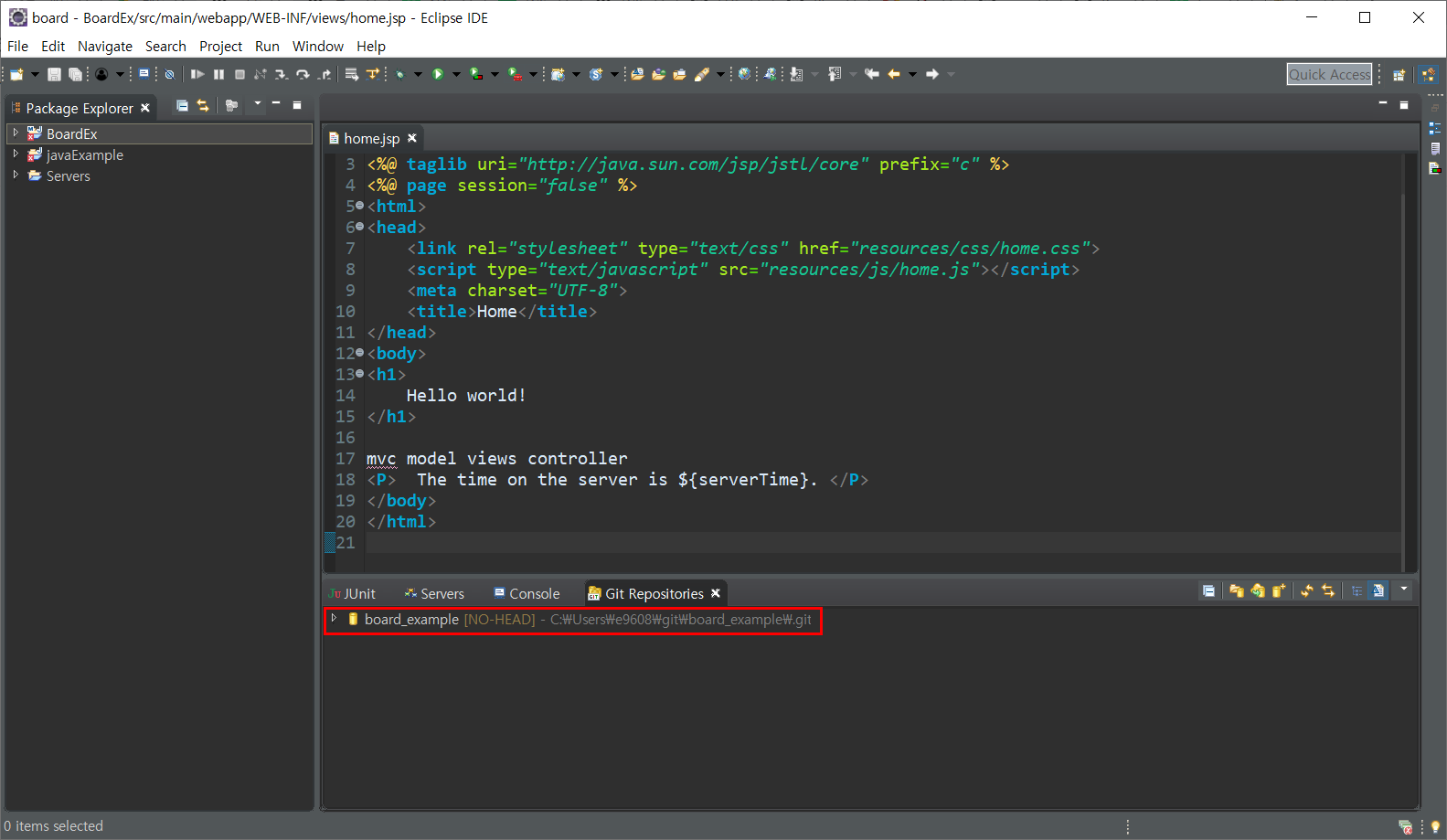This screenshot has width=1447, height=840.
Task: Toggle Display Latest Branch Commit button
Action: coord(1378,591)
